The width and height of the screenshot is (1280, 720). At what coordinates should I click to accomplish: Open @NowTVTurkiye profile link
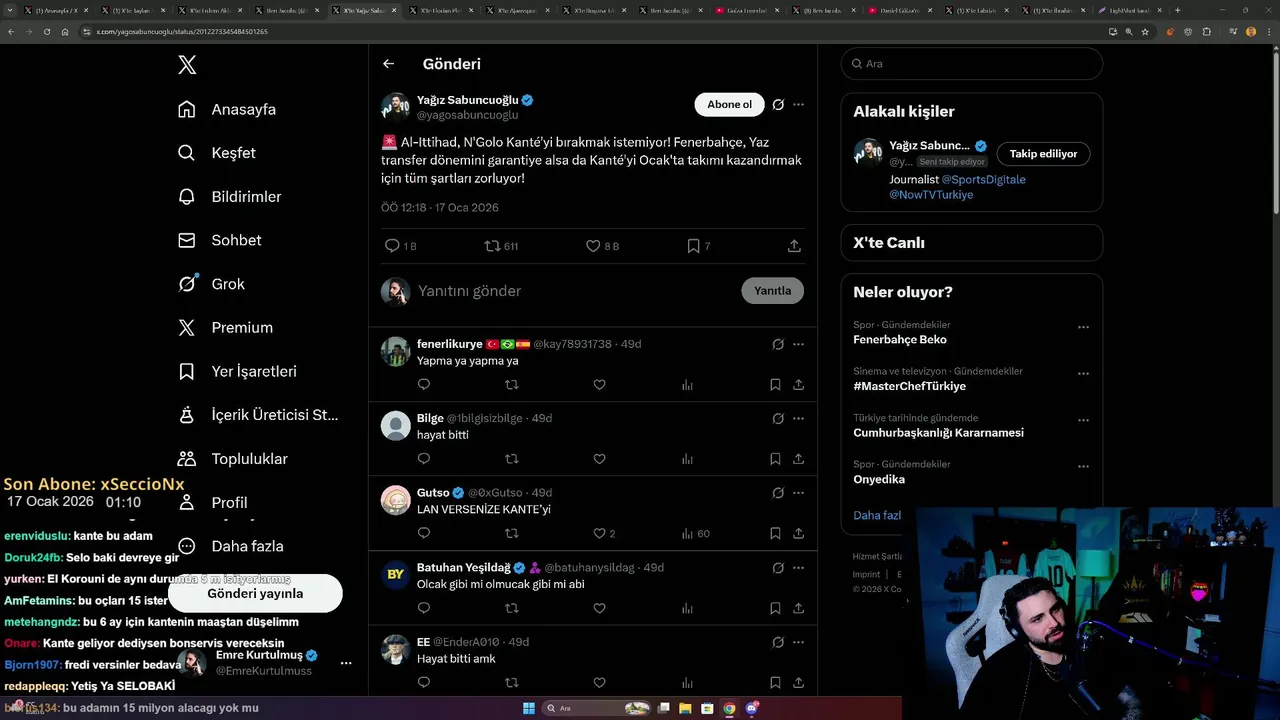click(931, 195)
